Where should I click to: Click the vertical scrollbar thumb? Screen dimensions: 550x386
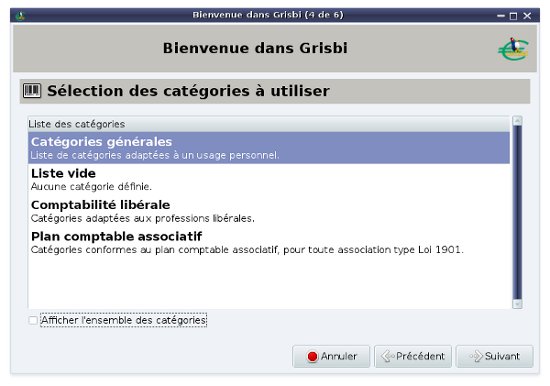pos(517,212)
